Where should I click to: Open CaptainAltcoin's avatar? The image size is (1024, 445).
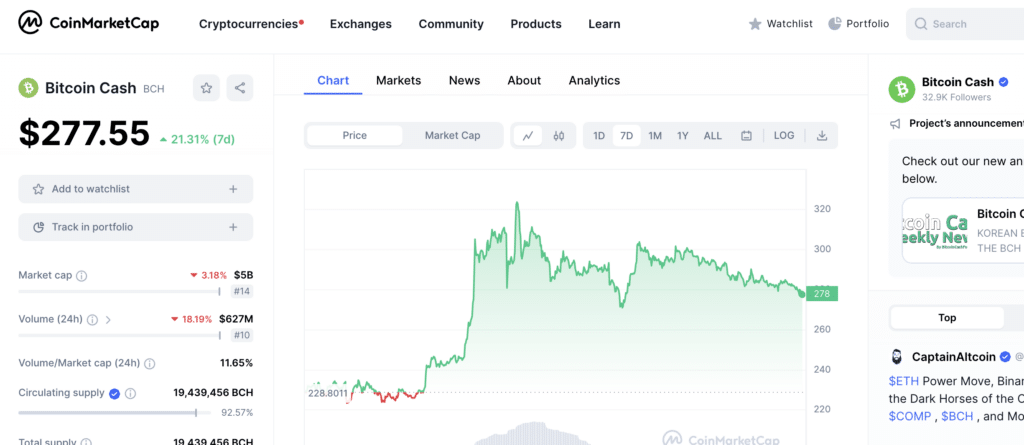[897, 357]
